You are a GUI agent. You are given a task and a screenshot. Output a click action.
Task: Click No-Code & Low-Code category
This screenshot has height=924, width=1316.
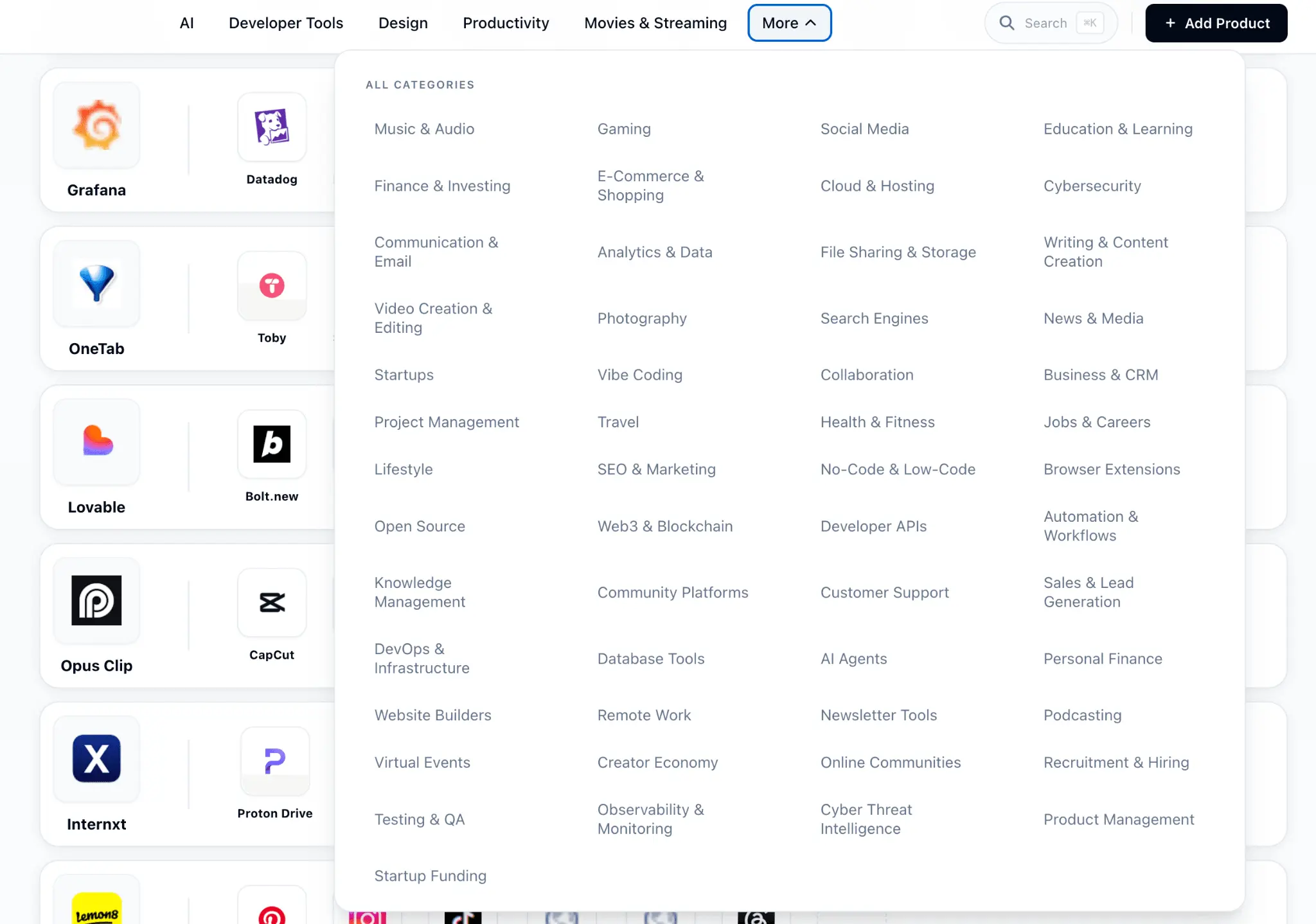point(898,469)
